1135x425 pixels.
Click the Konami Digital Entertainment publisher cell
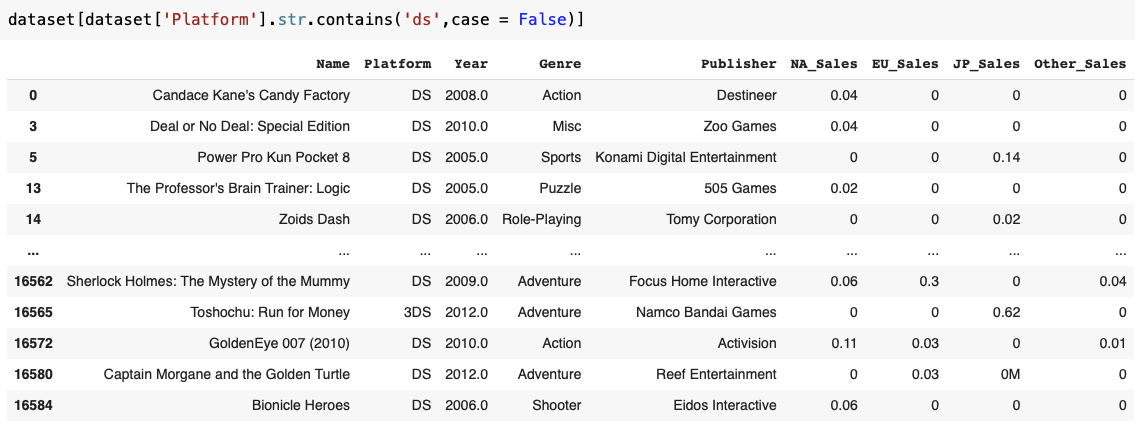(x=685, y=157)
